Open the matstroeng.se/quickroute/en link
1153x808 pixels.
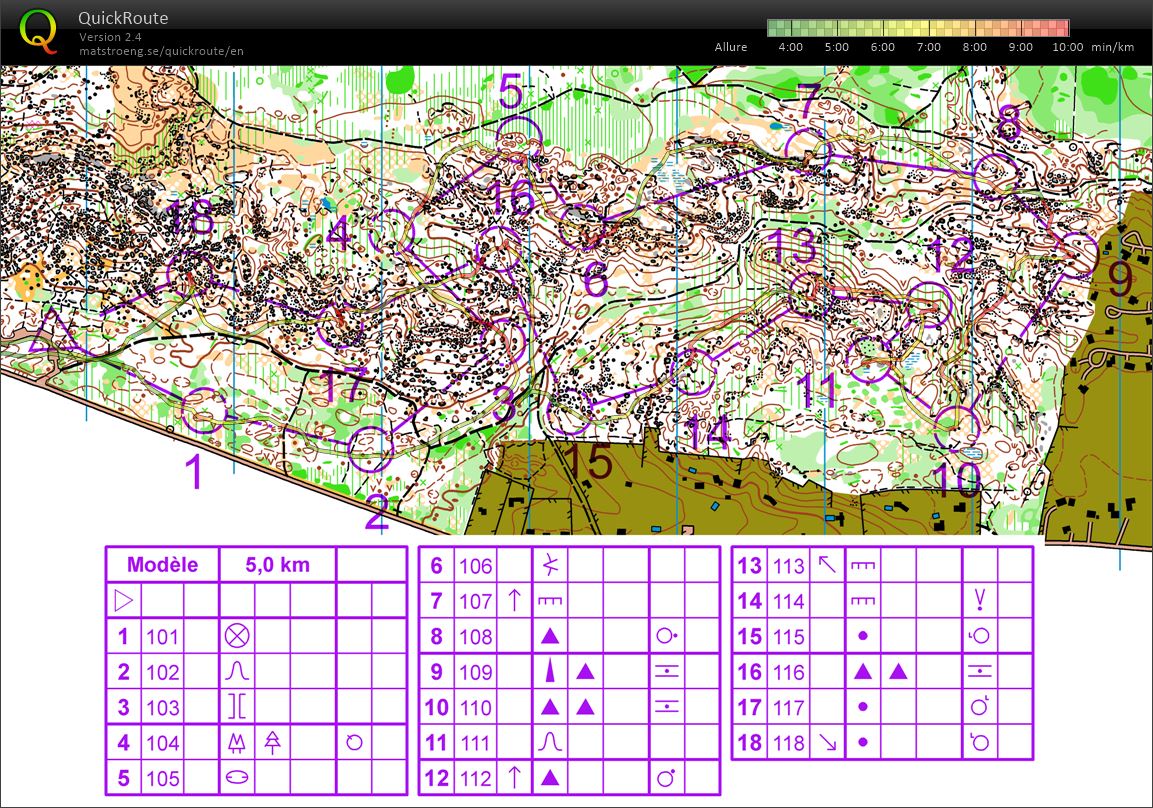pyautogui.click(x=161, y=51)
